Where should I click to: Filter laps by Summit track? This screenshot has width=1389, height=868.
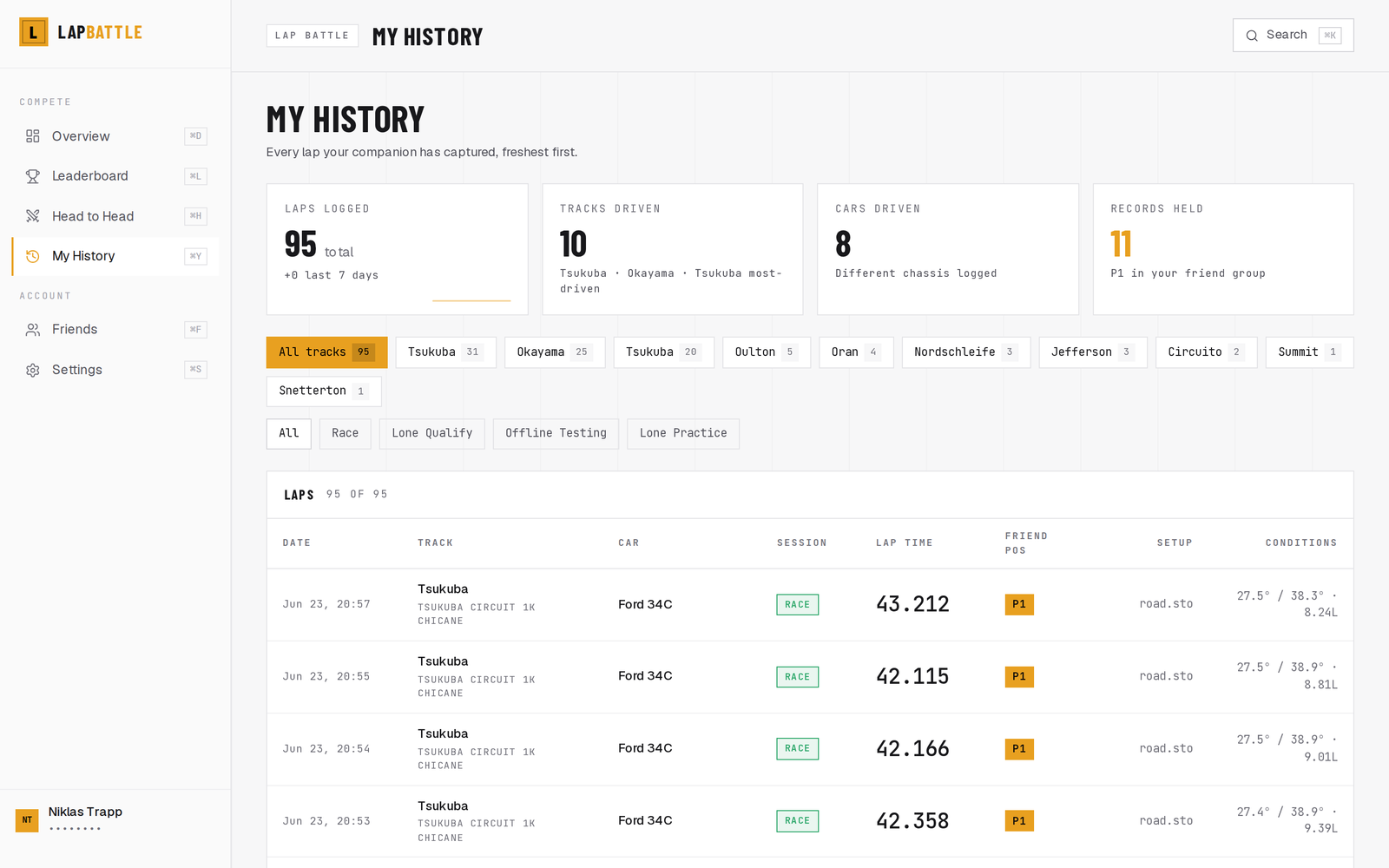click(1309, 352)
